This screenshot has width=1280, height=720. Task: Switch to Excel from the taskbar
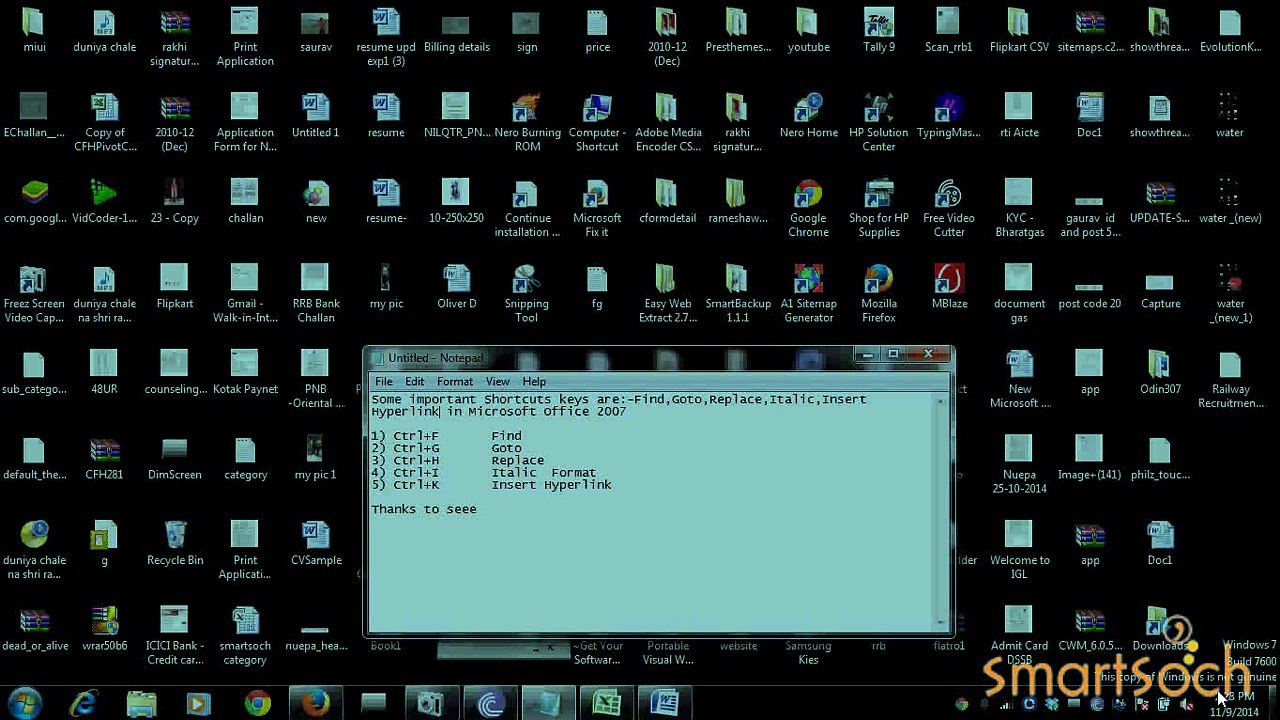tap(606, 703)
